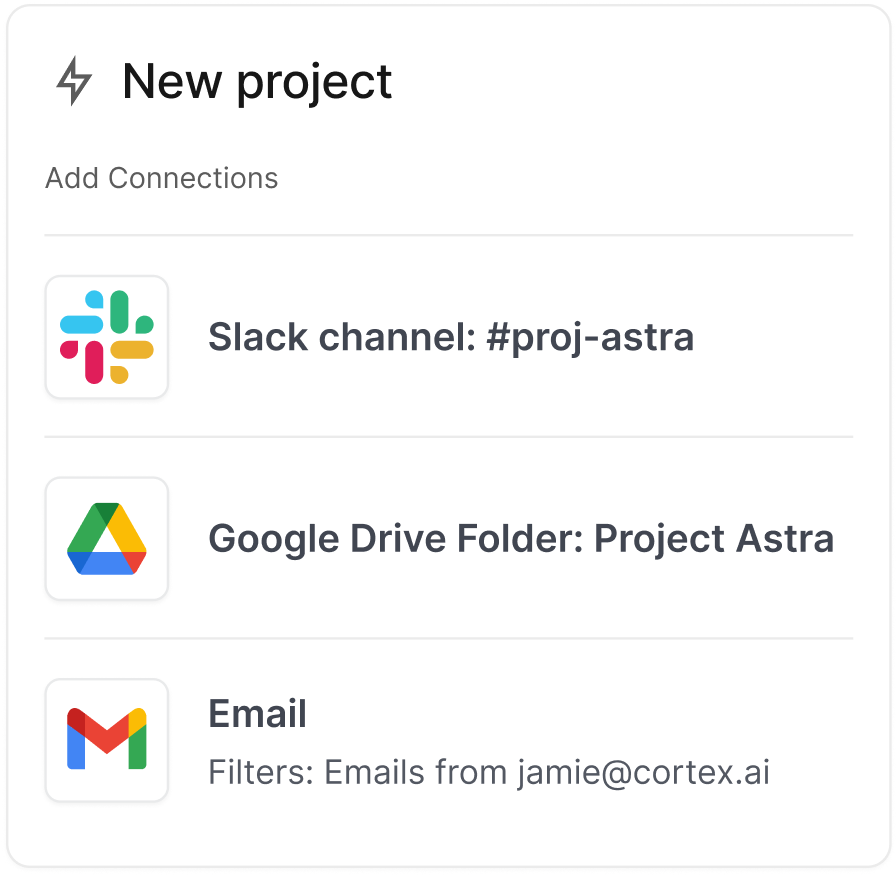896x875 pixels.
Task: Open the Google Drive logo icon
Action: pos(107,539)
